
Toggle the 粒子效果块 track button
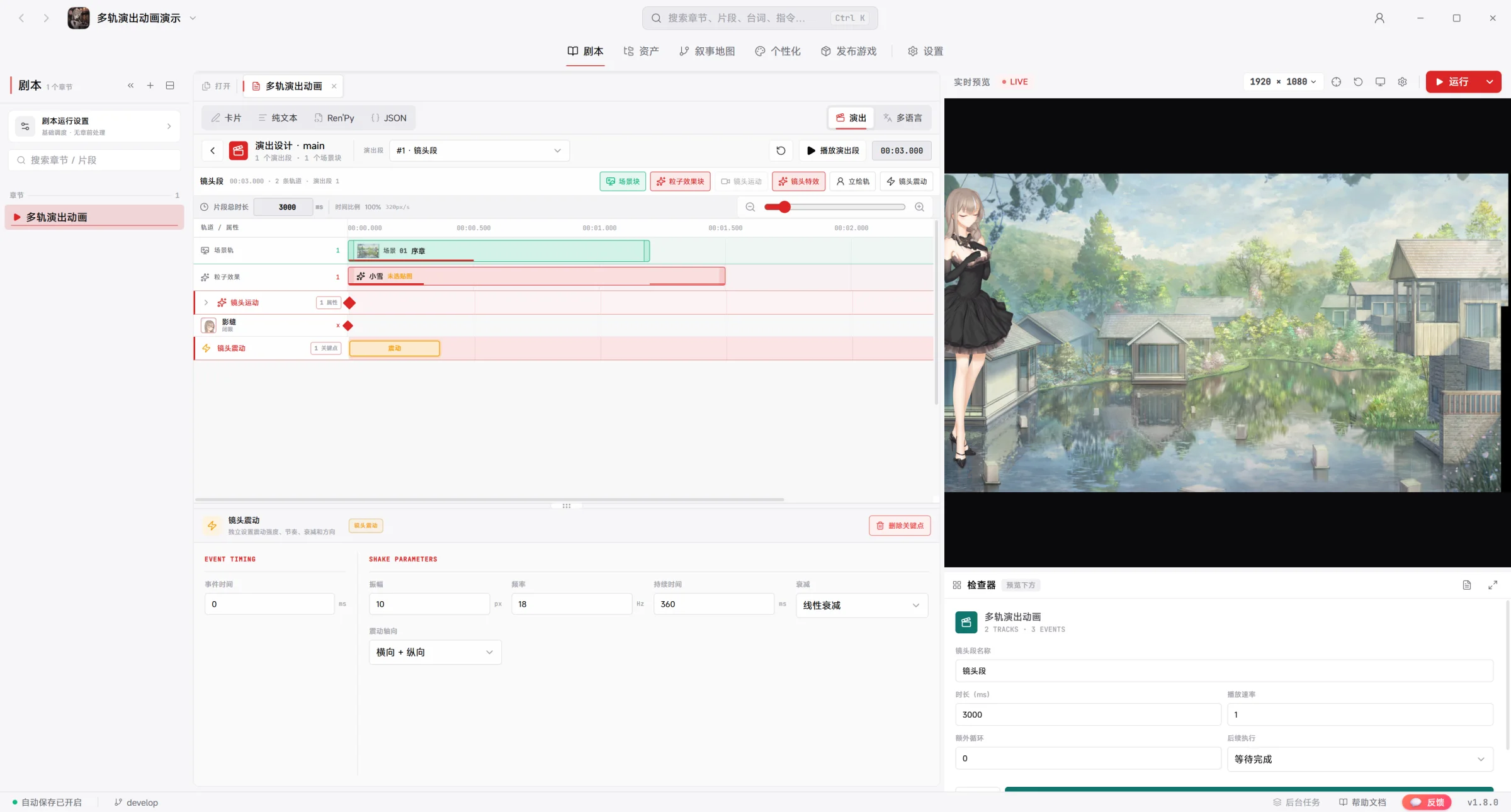coord(681,181)
